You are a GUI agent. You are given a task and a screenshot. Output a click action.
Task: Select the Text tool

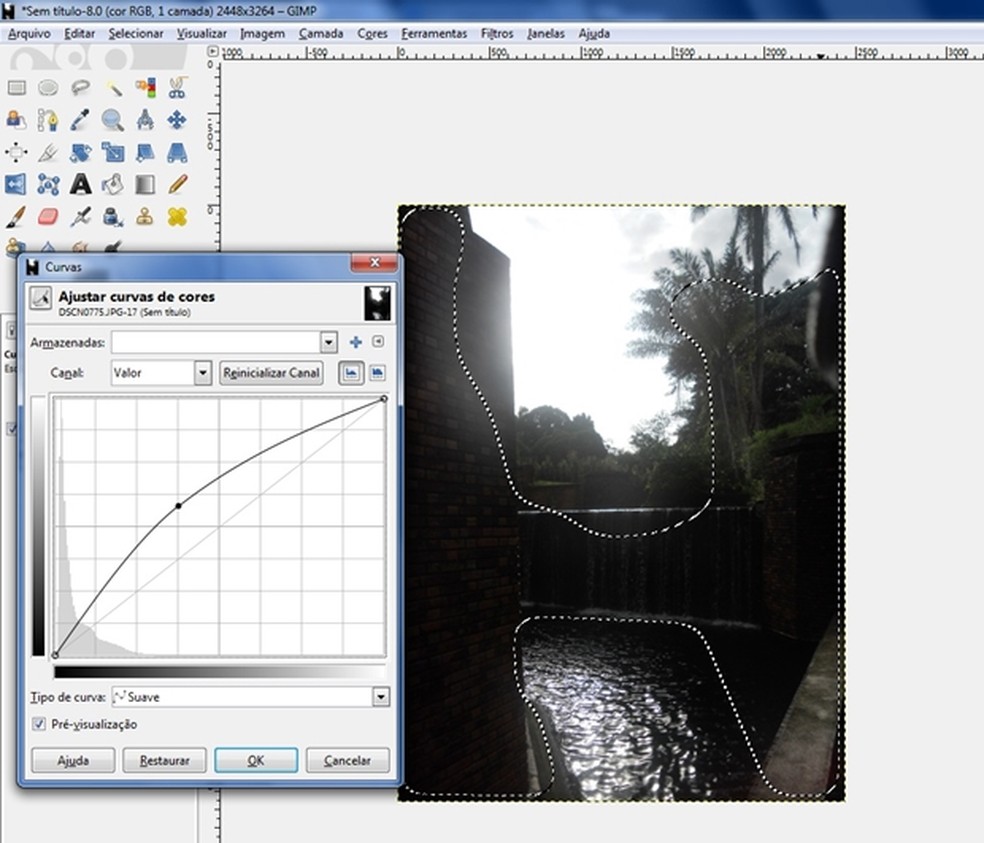point(81,184)
